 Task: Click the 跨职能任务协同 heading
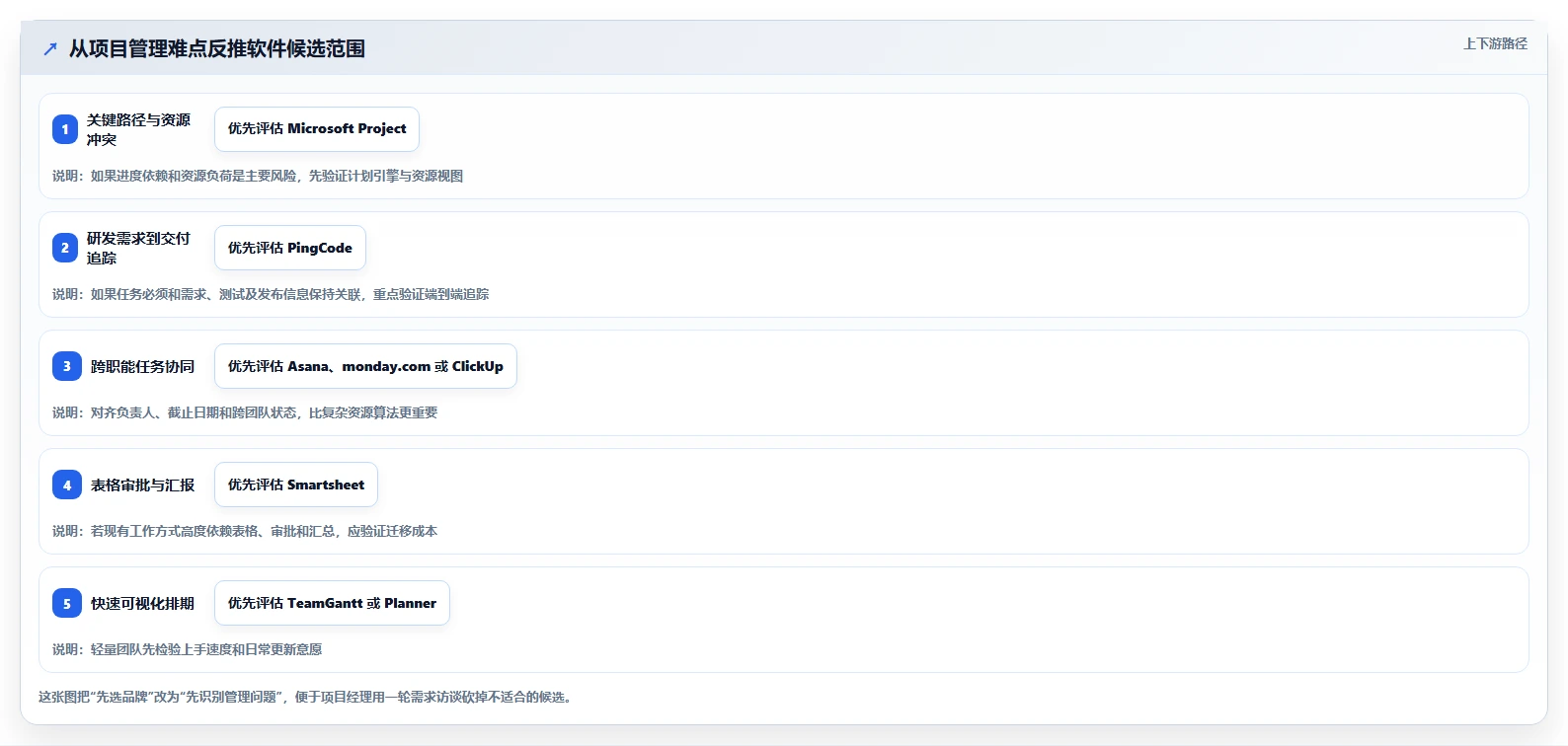143,366
